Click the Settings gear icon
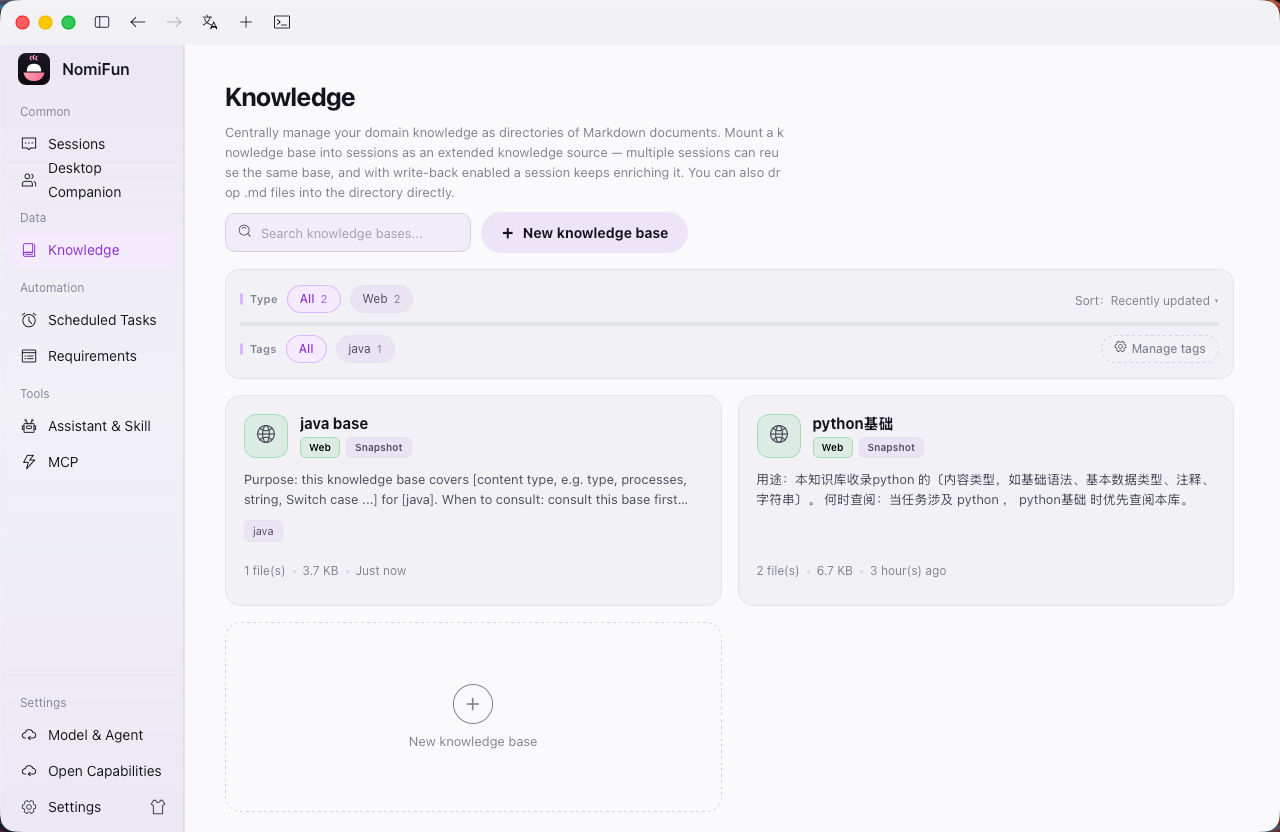The image size is (1280, 832). coord(29,807)
